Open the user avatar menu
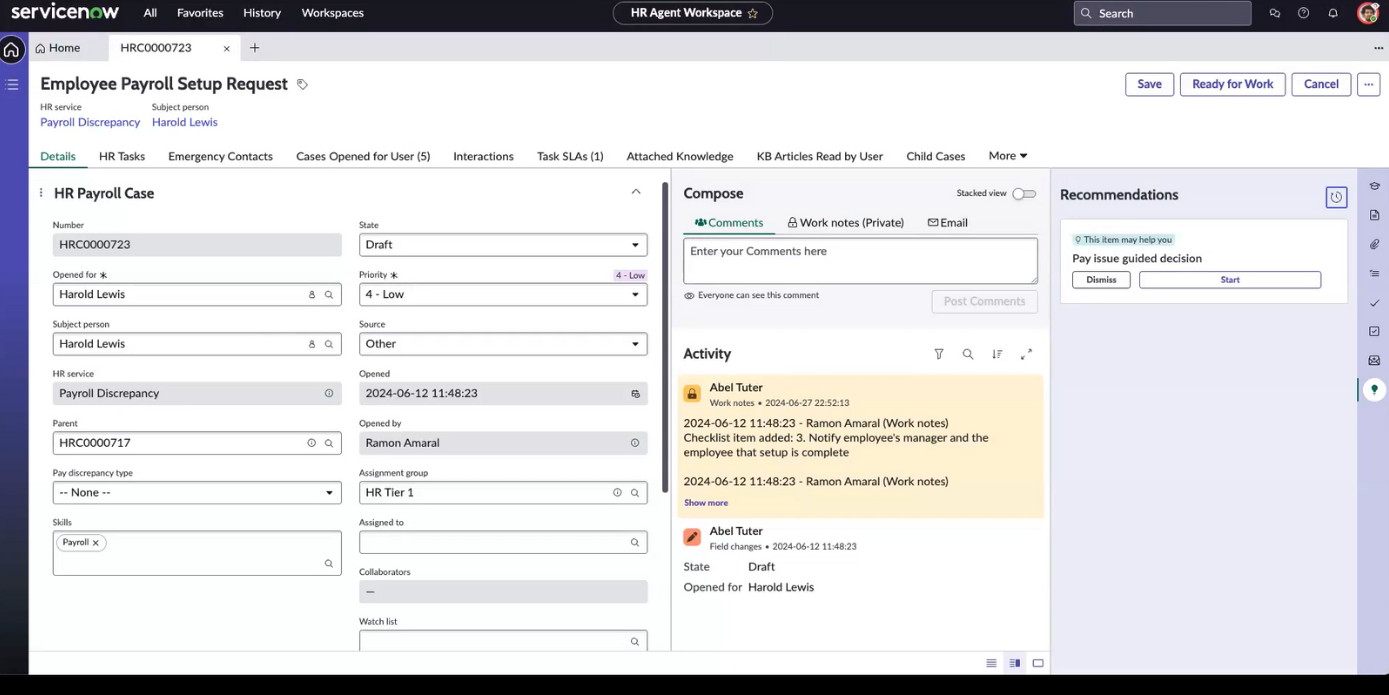The height and width of the screenshot is (695, 1389). 1368,13
